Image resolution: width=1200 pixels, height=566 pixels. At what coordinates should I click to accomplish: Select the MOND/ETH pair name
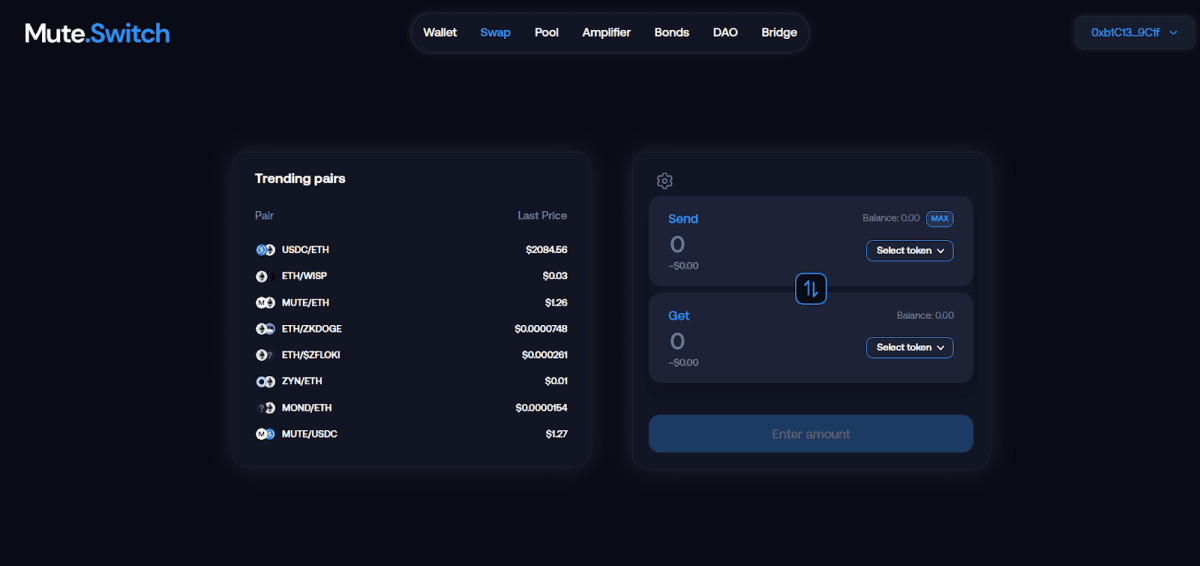pyautogui.click(x=307, y=408)
